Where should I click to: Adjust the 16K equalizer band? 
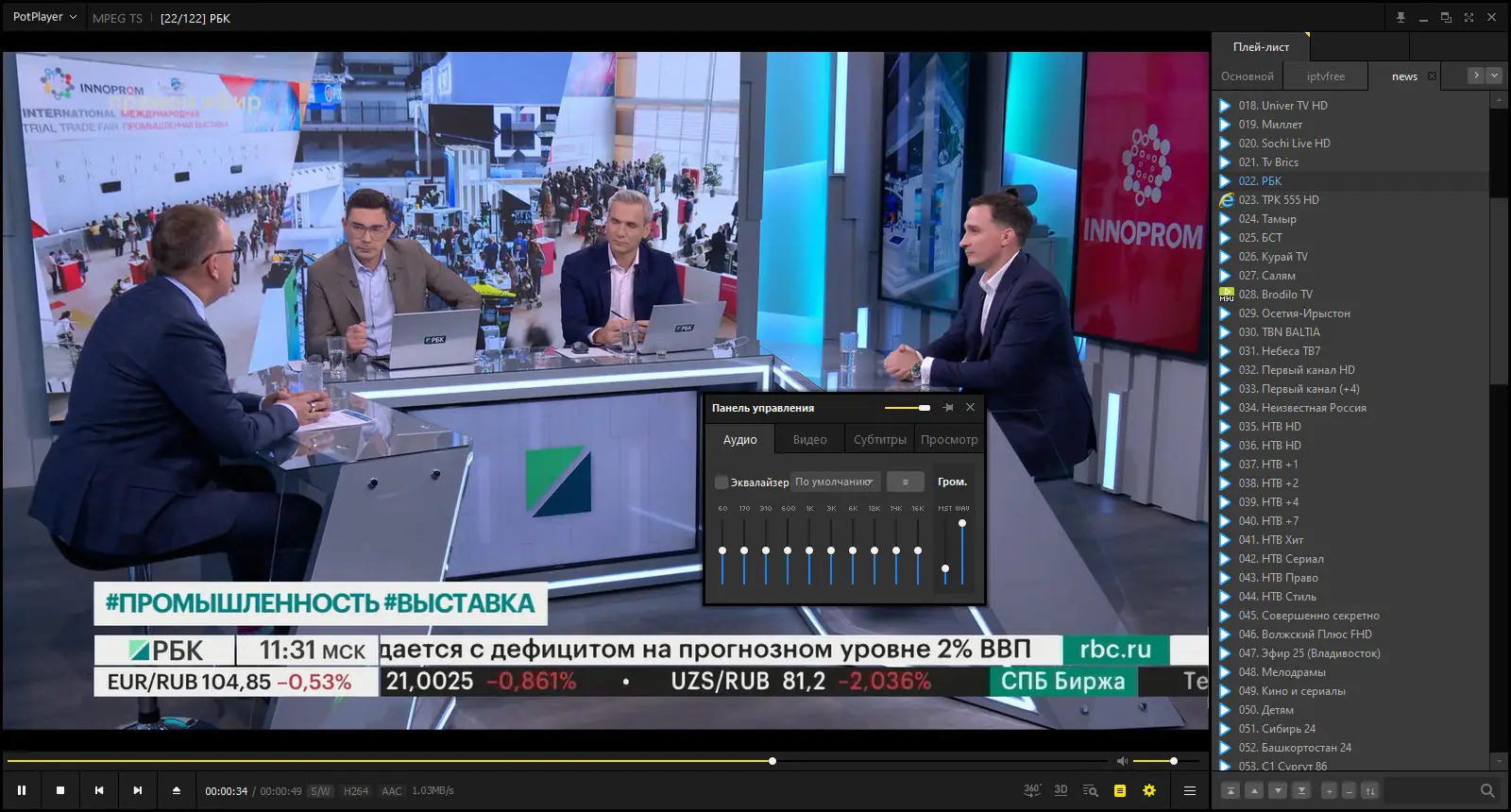918,551
